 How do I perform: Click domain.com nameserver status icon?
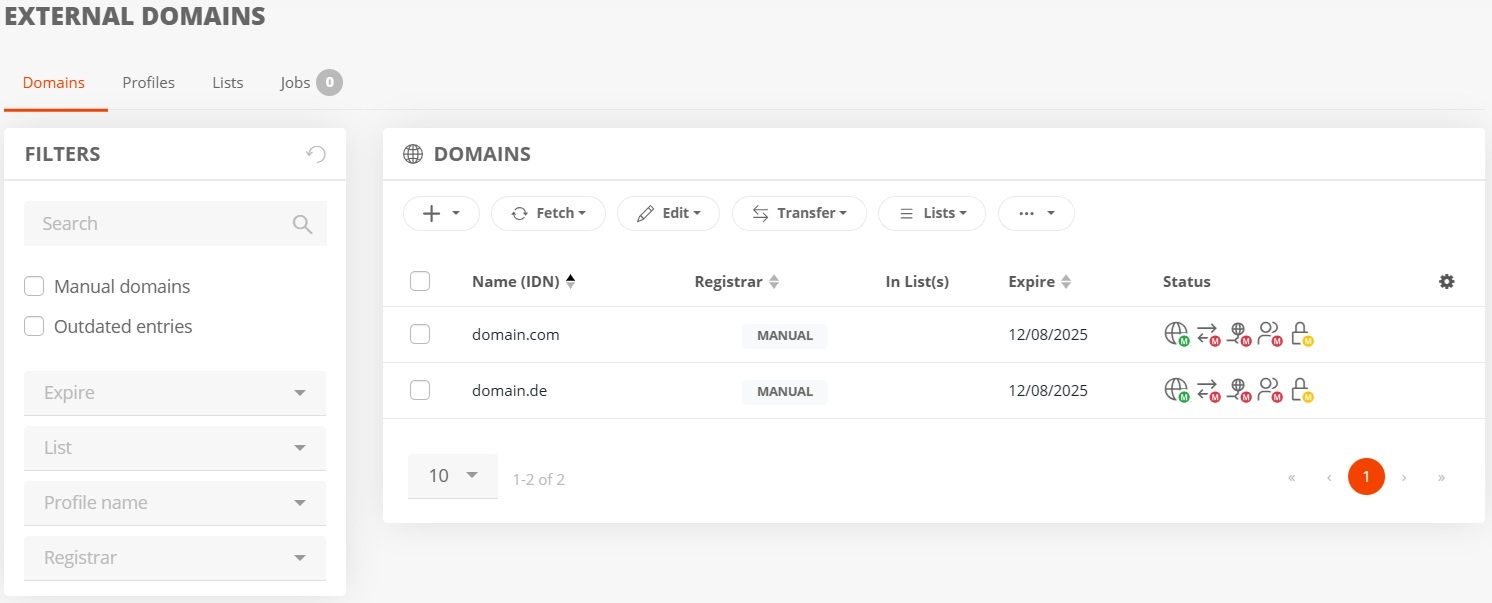tap(1239, 334)
